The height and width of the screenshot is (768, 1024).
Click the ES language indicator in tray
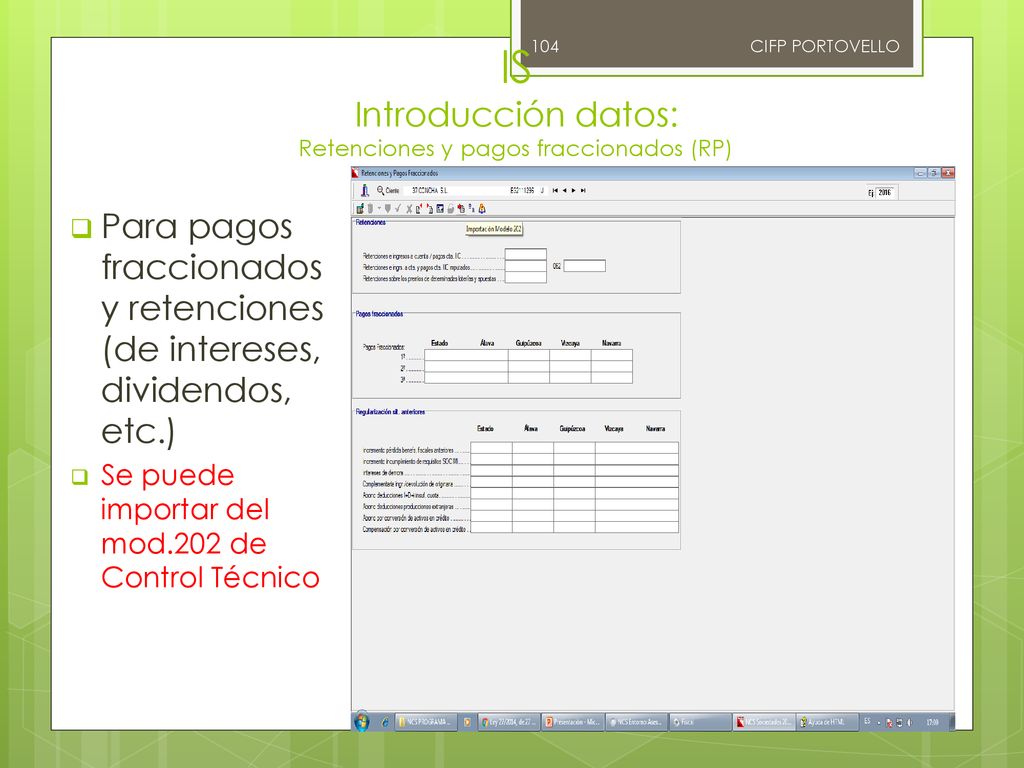click(867, 721)
